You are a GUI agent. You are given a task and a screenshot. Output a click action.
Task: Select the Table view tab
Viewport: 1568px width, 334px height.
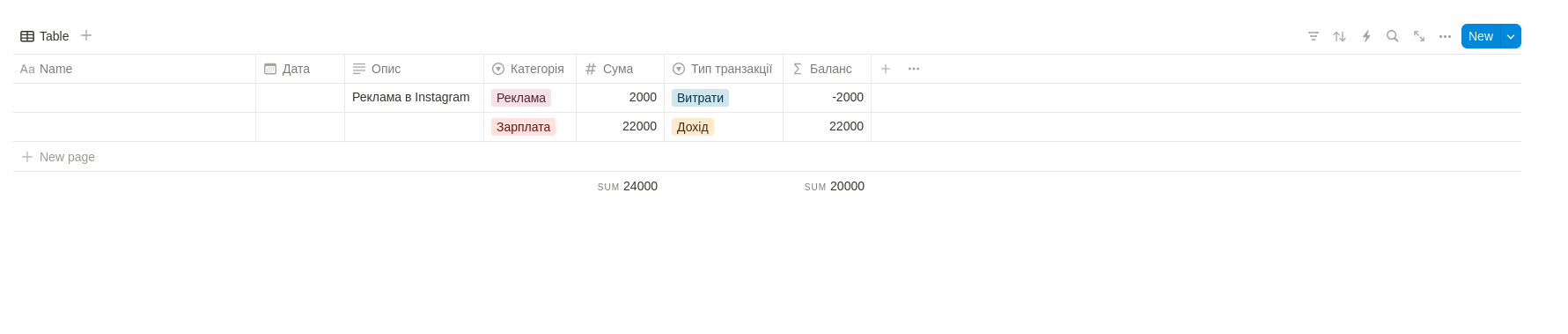point(45,36)
